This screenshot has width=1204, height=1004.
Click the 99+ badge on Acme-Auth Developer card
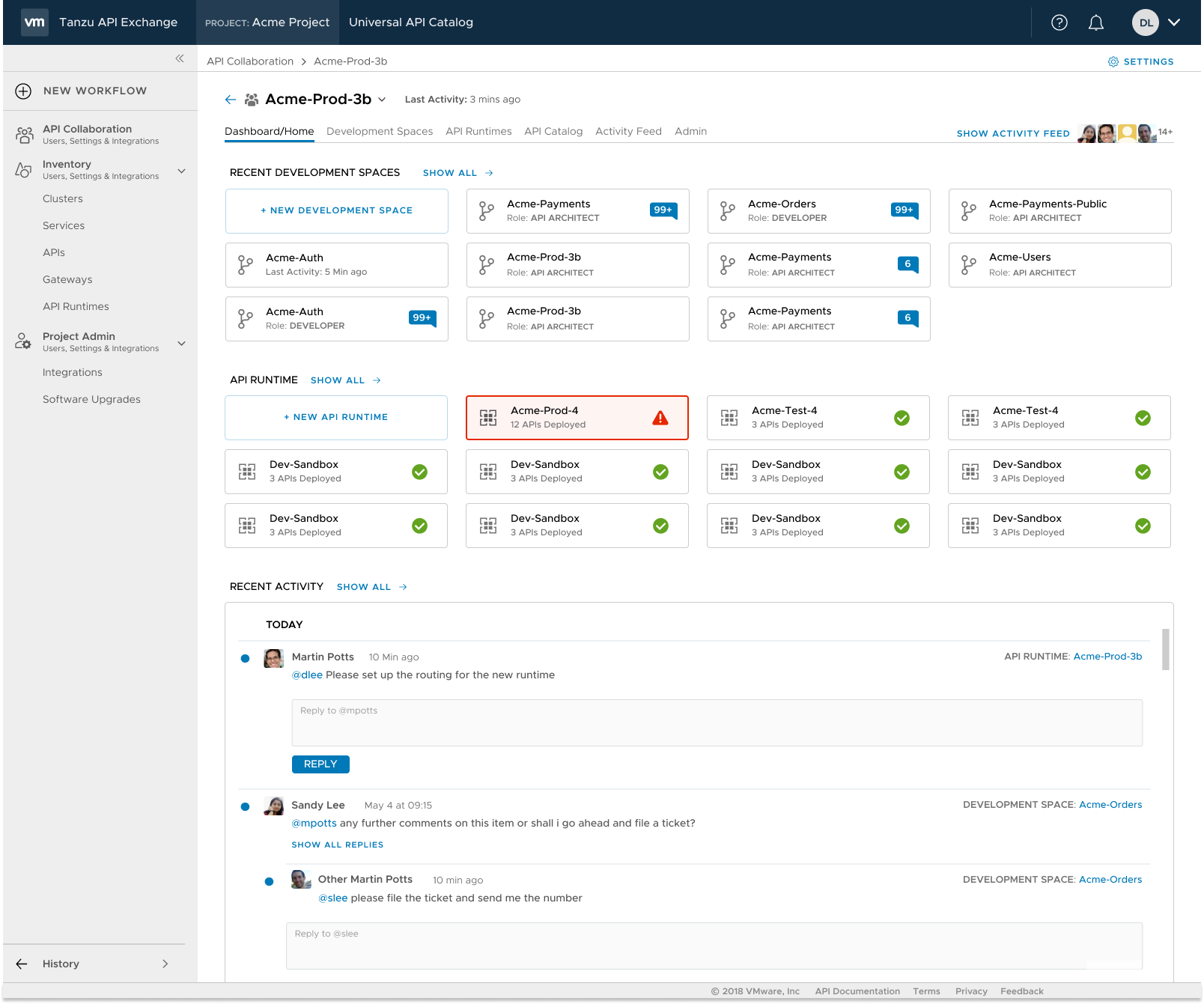coord(422,318)
